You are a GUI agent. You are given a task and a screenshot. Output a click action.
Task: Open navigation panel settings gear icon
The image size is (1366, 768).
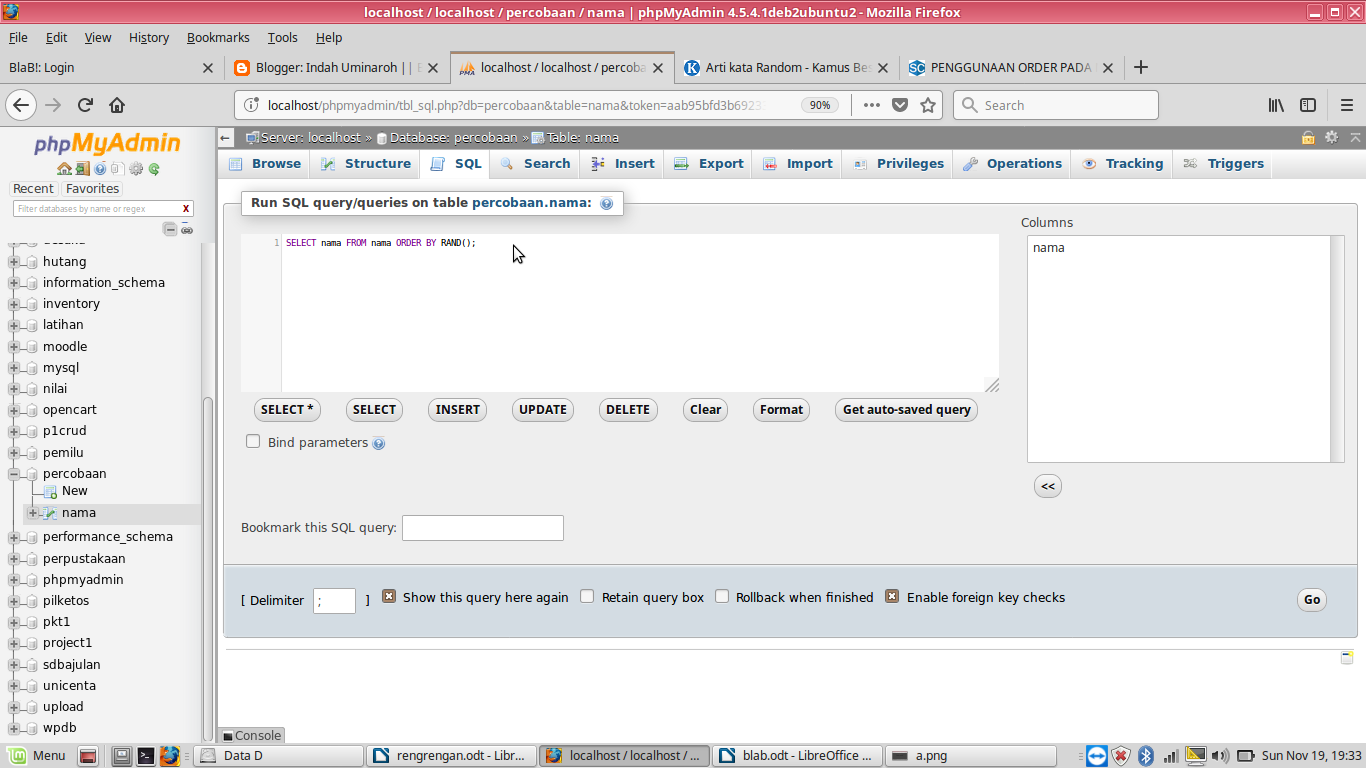pyautogui.click(x=136, y=169)
